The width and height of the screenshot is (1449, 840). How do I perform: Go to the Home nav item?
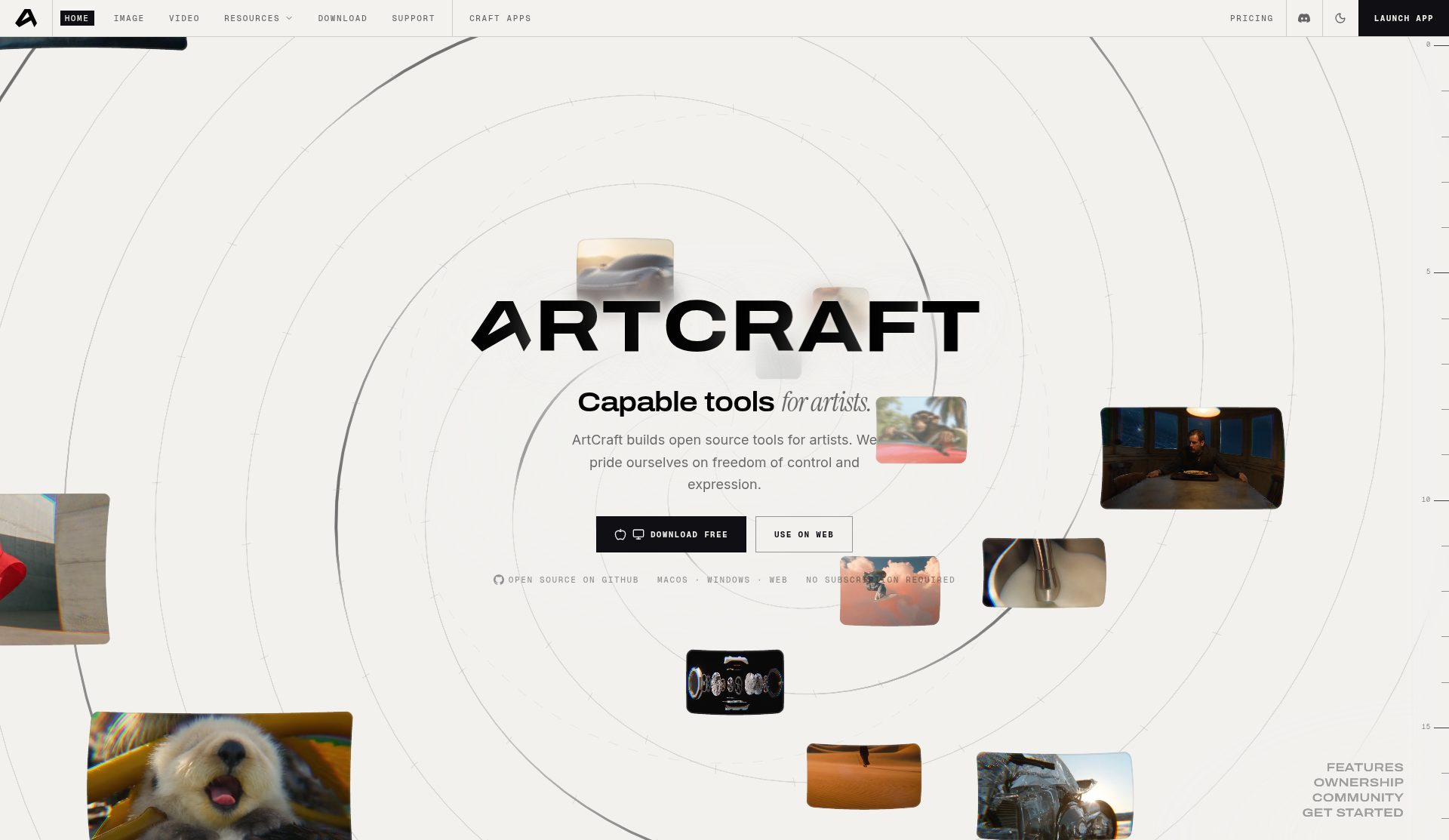(77, 18)
